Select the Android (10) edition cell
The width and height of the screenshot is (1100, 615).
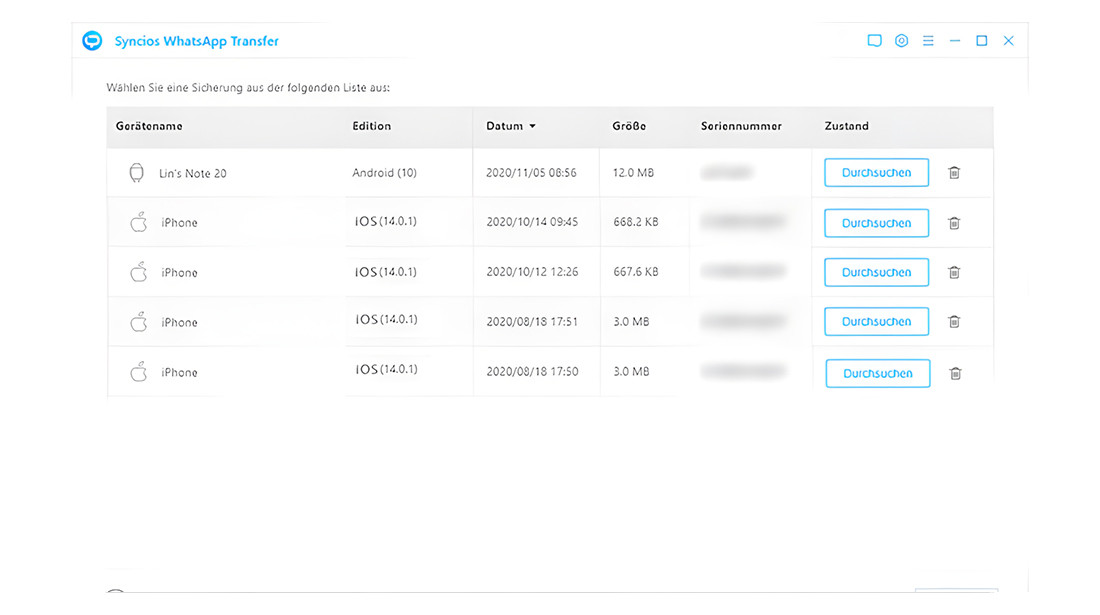click(x=384, y=173)
